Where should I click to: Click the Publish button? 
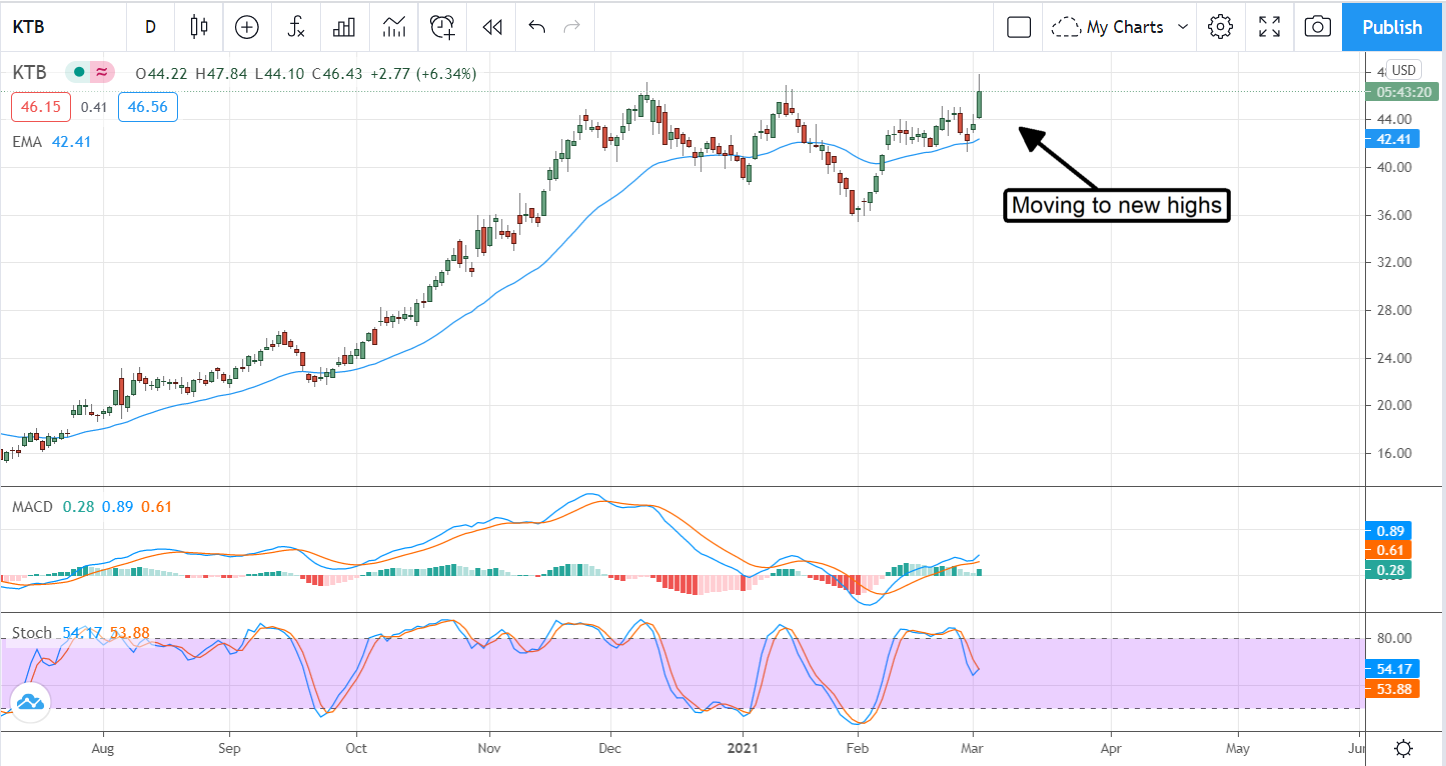click(x=1392, y=27)
